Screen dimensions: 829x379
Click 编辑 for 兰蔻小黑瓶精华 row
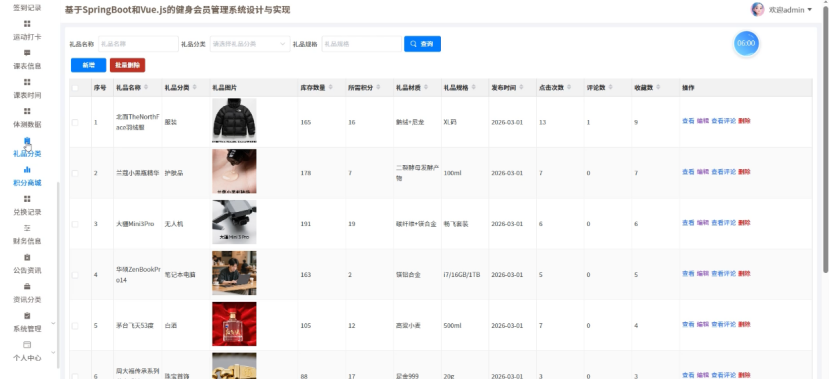(703, 172)
